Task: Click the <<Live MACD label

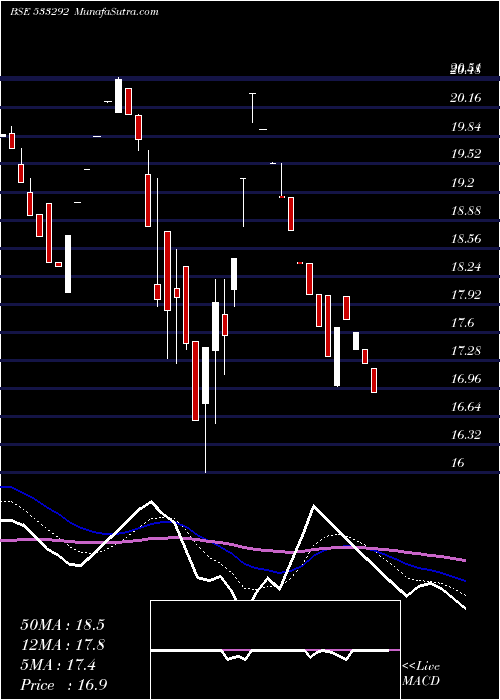Action: click(421, 673)
